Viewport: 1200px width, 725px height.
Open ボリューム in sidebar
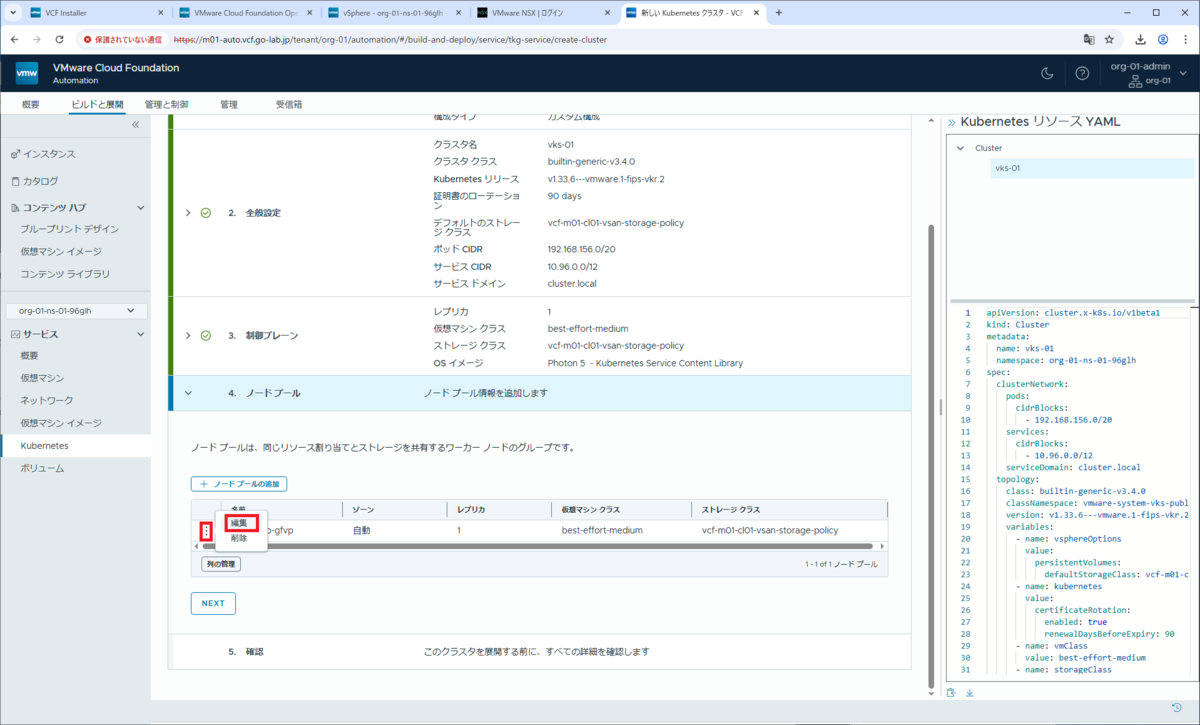[x=42, y=468]
